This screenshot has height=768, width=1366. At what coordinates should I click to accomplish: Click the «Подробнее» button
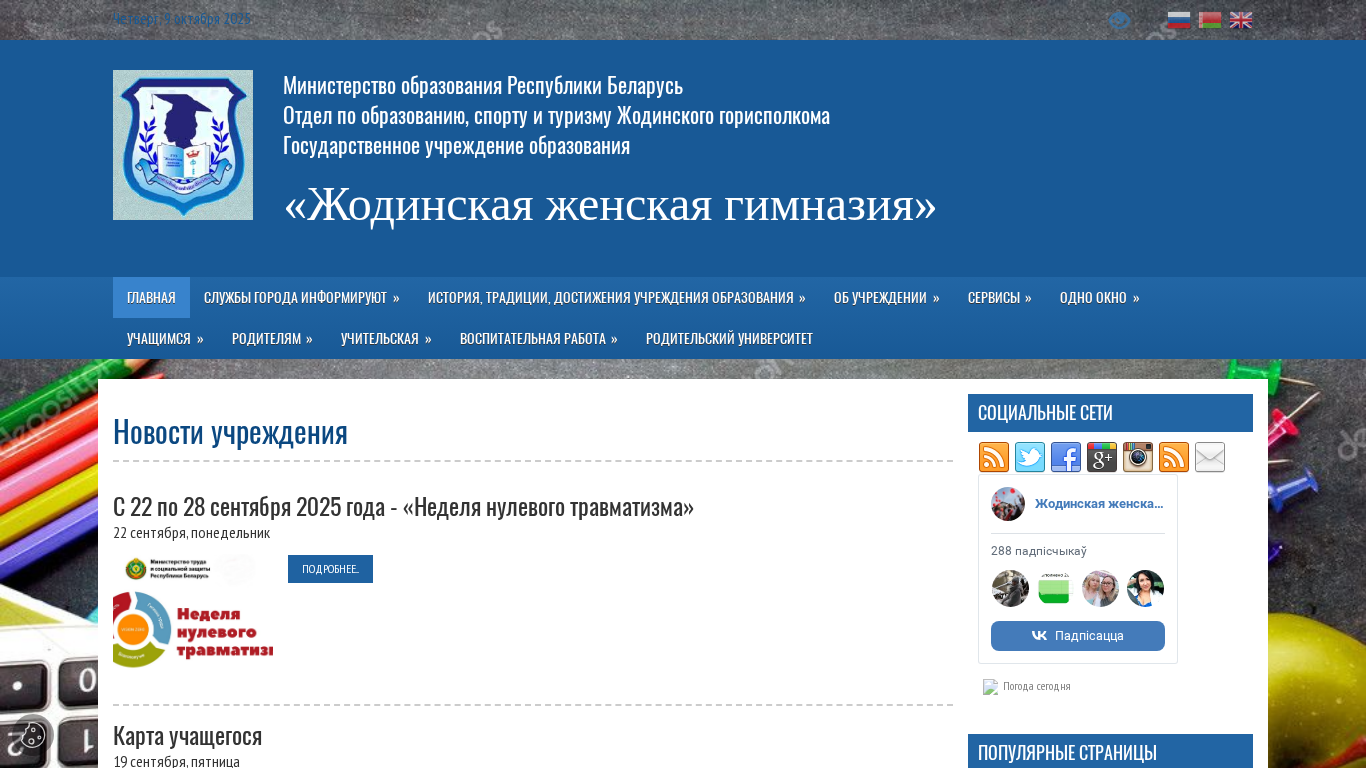click(330, 569)
